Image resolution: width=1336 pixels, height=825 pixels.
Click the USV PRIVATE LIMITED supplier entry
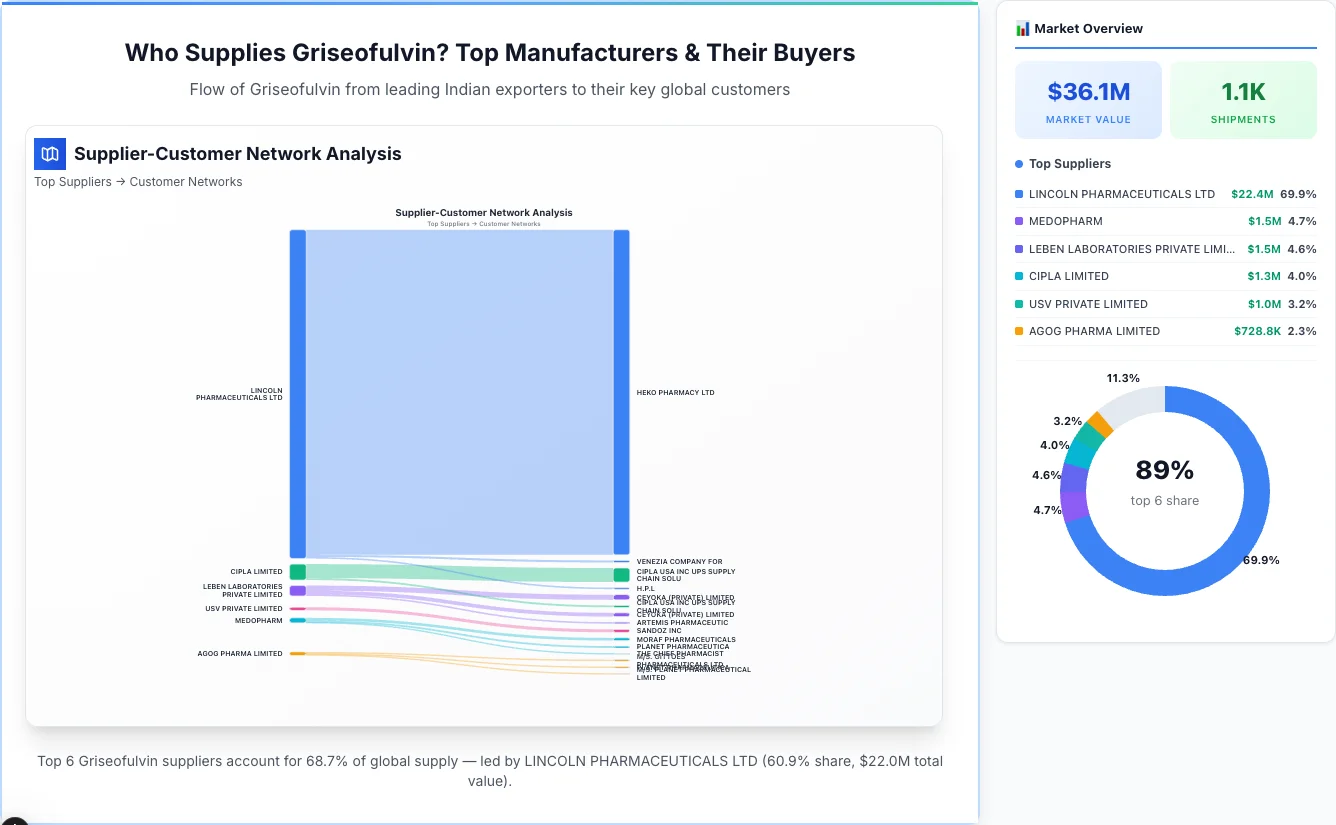coord(1091,304)
